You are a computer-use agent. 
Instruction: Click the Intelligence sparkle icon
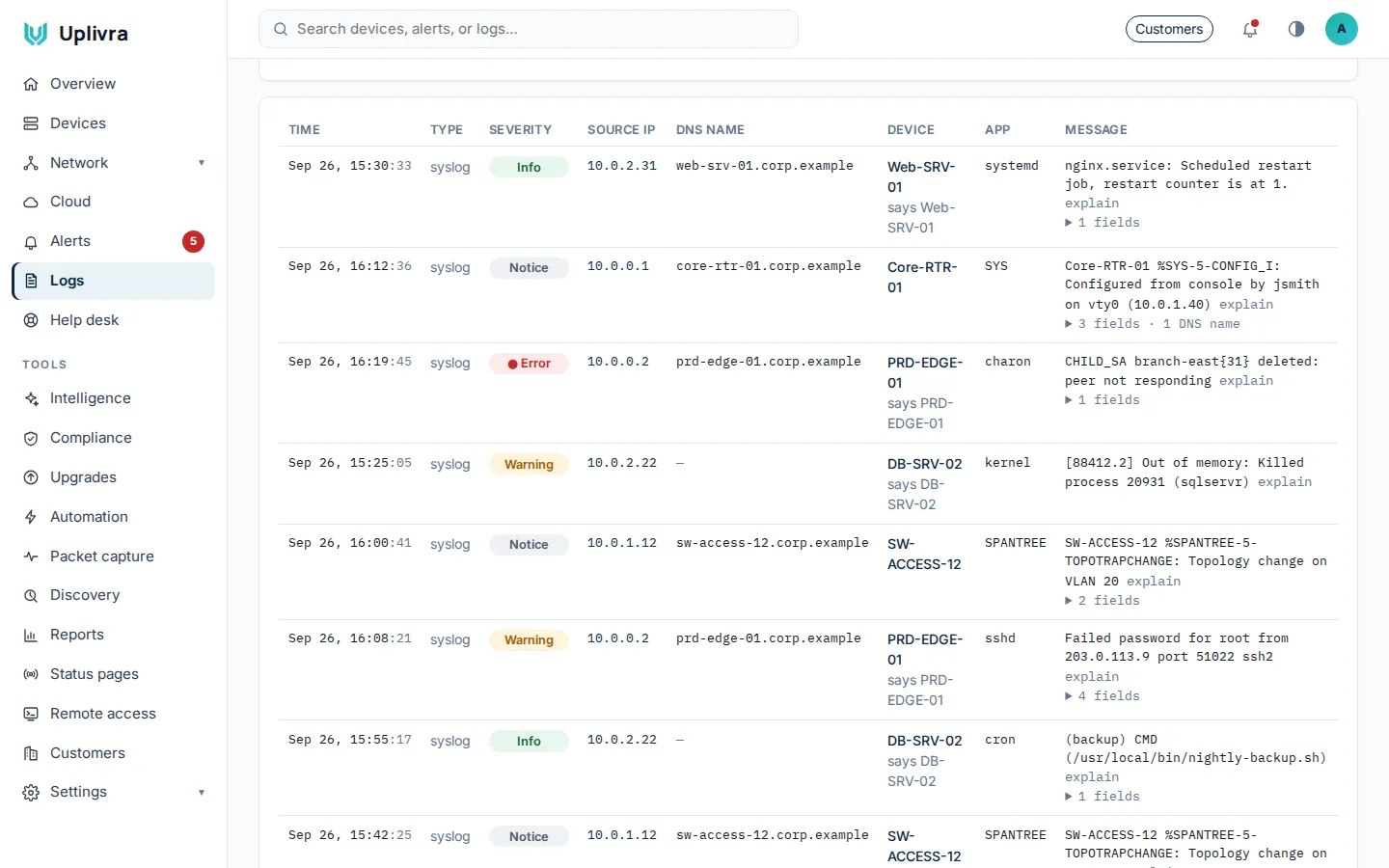coord(31,398)
